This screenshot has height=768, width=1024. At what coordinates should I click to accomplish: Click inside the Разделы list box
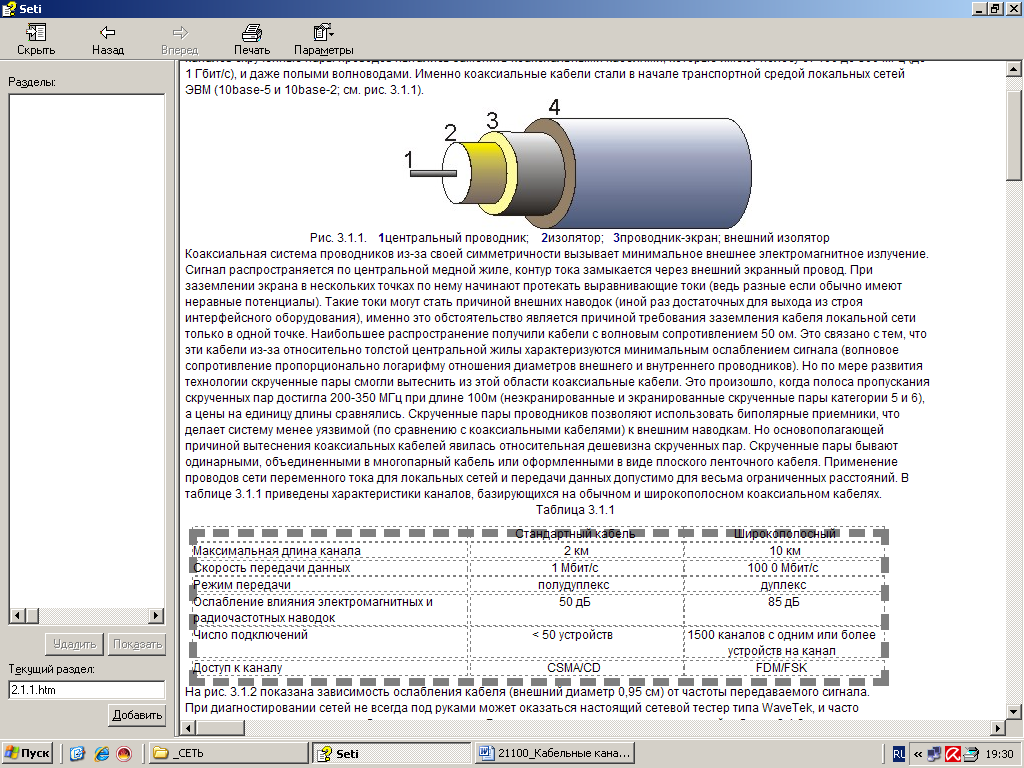[x=87, y=351]
